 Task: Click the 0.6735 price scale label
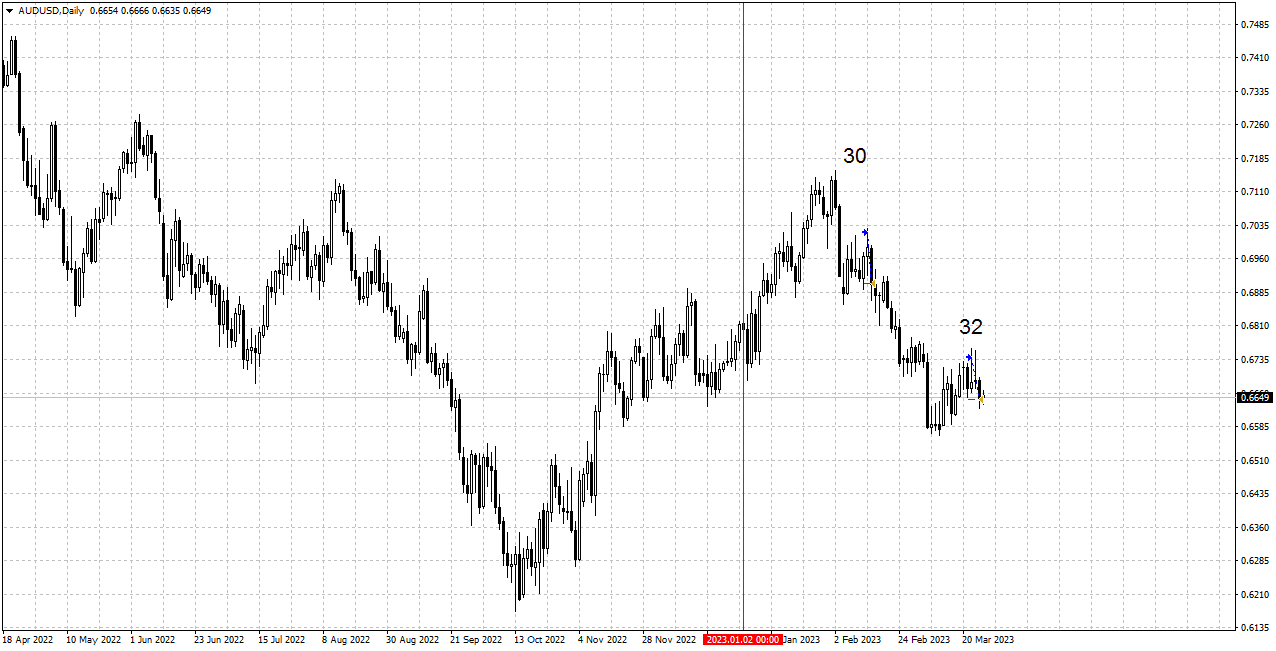tap(1254, 360)
